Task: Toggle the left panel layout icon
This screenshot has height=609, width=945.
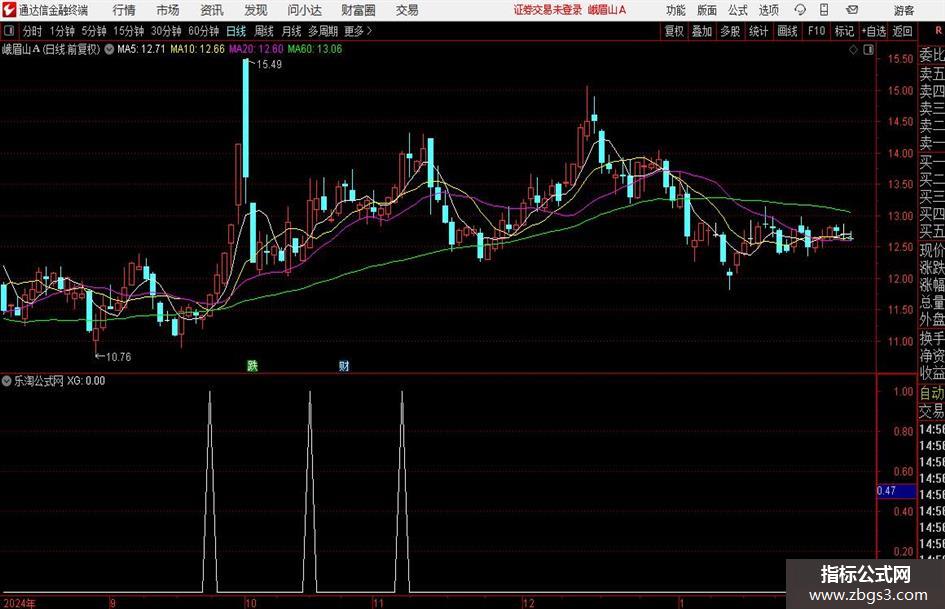Action: click(x=9, y=31)
